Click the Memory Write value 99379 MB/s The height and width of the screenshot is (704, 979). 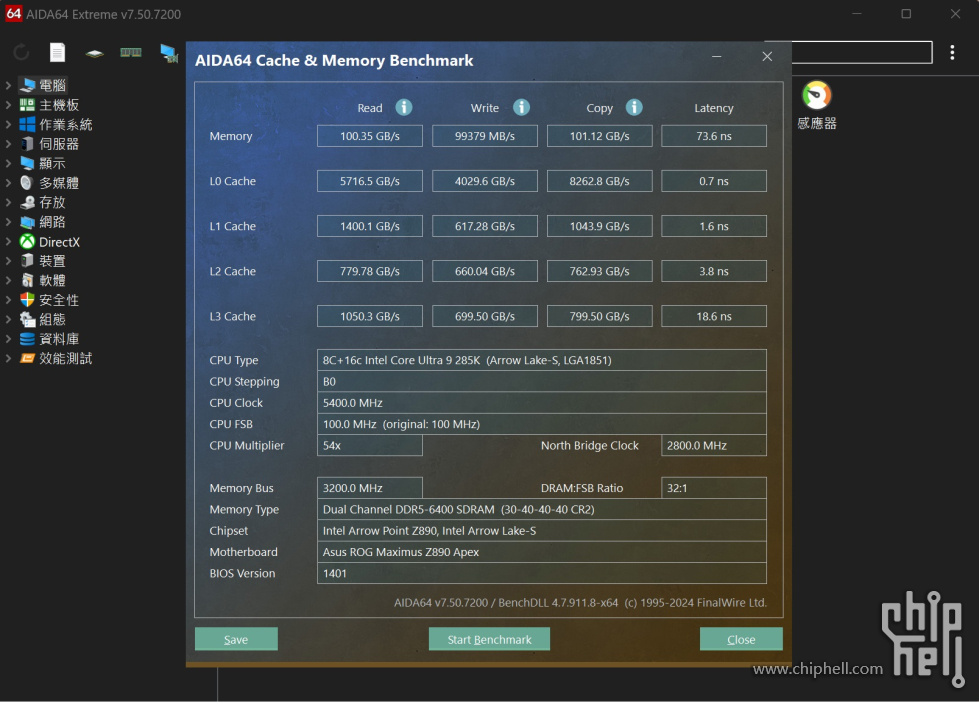[x=485, y=136]
